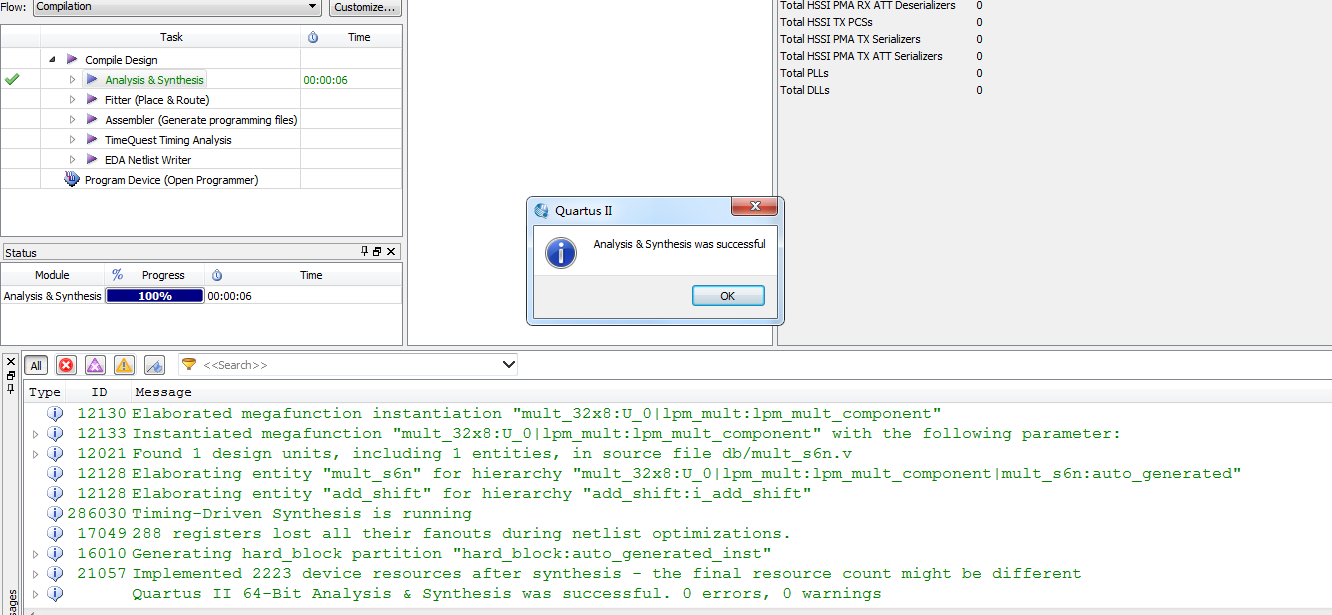Click the Quartus II logo in dialog title
The height and width of the screenshot is (615, 1332).
pyautogui.click(x=542, y=210)
